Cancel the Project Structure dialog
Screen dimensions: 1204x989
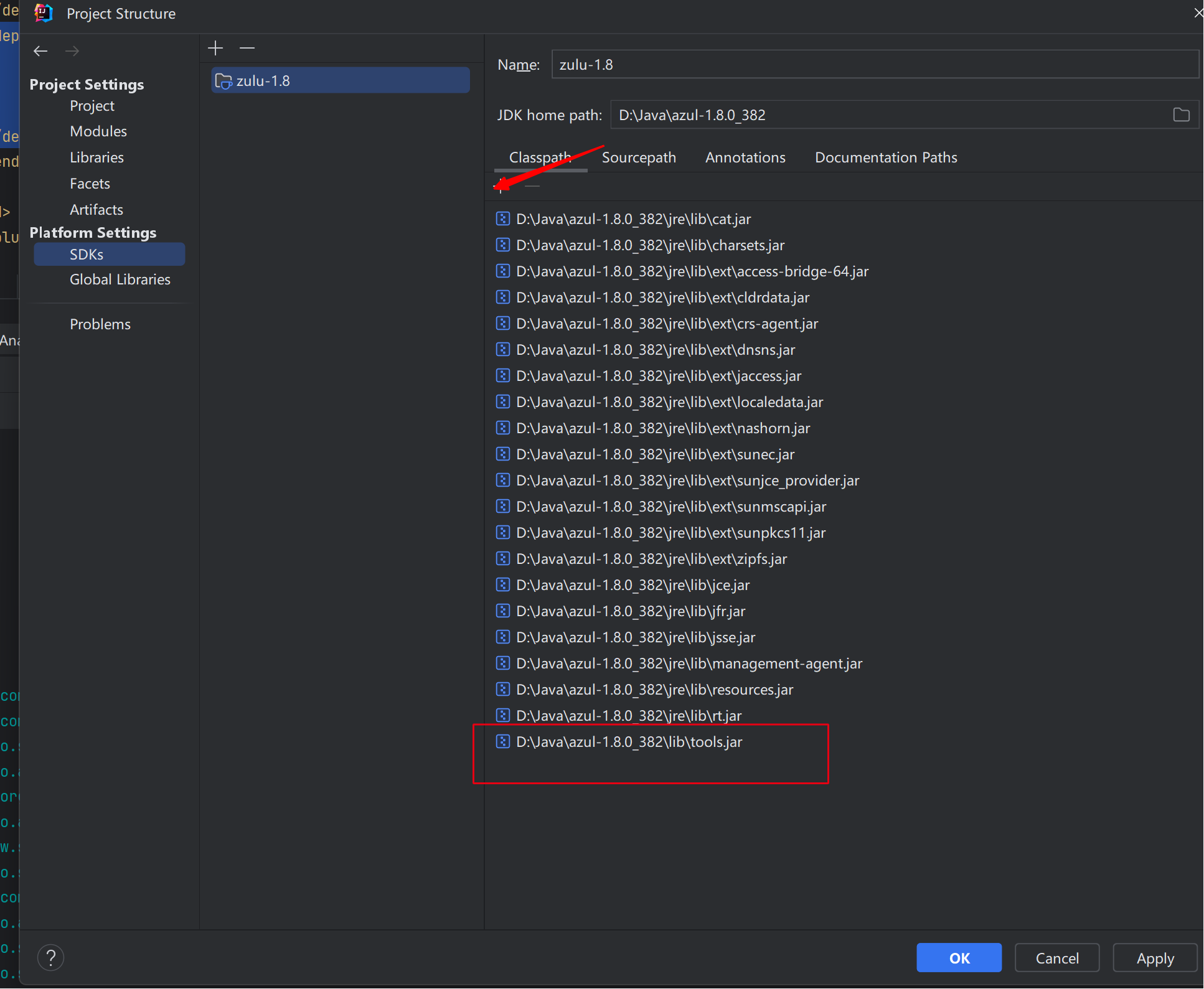point(1056,958)
